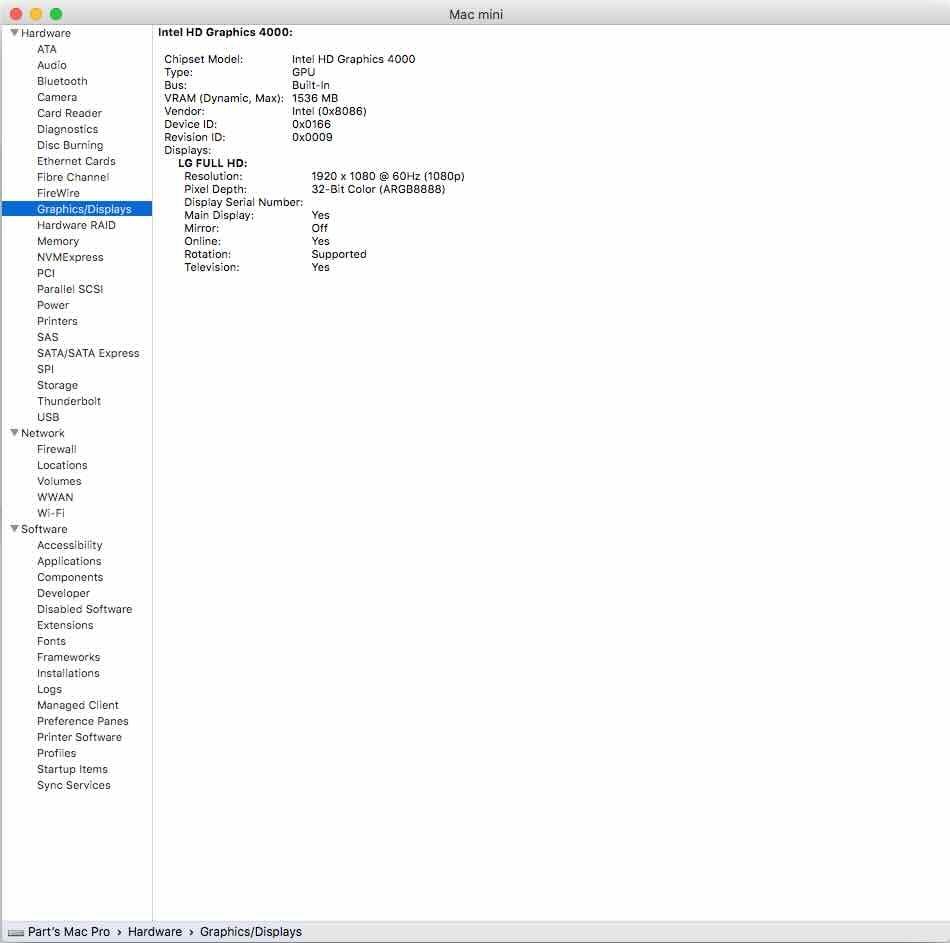This screenshot has height=943, width=950.
Task: Open the Storage entry
Action: 57,385
